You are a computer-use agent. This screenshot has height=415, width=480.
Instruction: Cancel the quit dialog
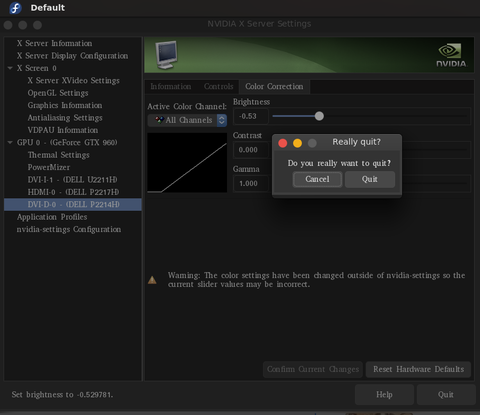click(317, 179)
